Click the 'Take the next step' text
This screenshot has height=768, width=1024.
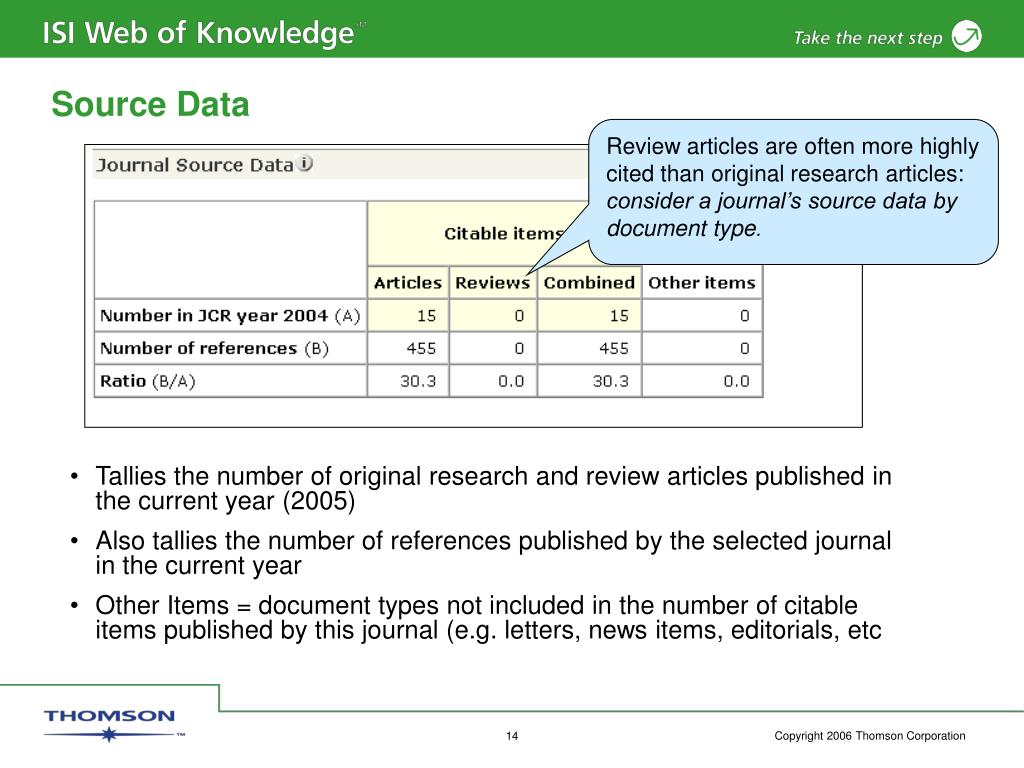tap(868, 38)
